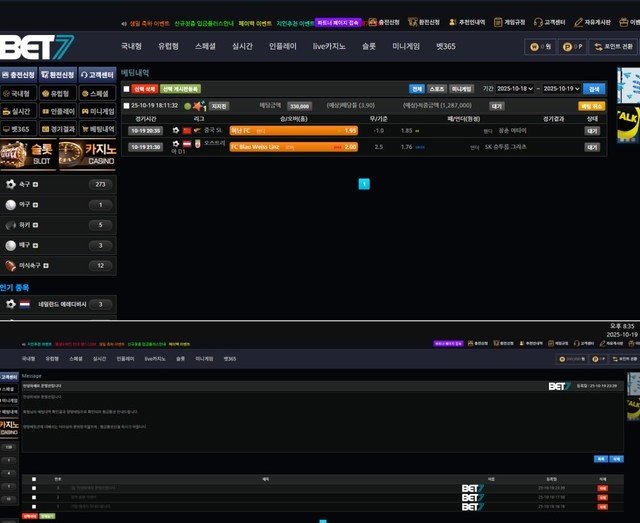Image resolution: width=640 pixels, height=523 pixels.
Task: Open sidebar 국내형 tile
Action: coord(18,93)
